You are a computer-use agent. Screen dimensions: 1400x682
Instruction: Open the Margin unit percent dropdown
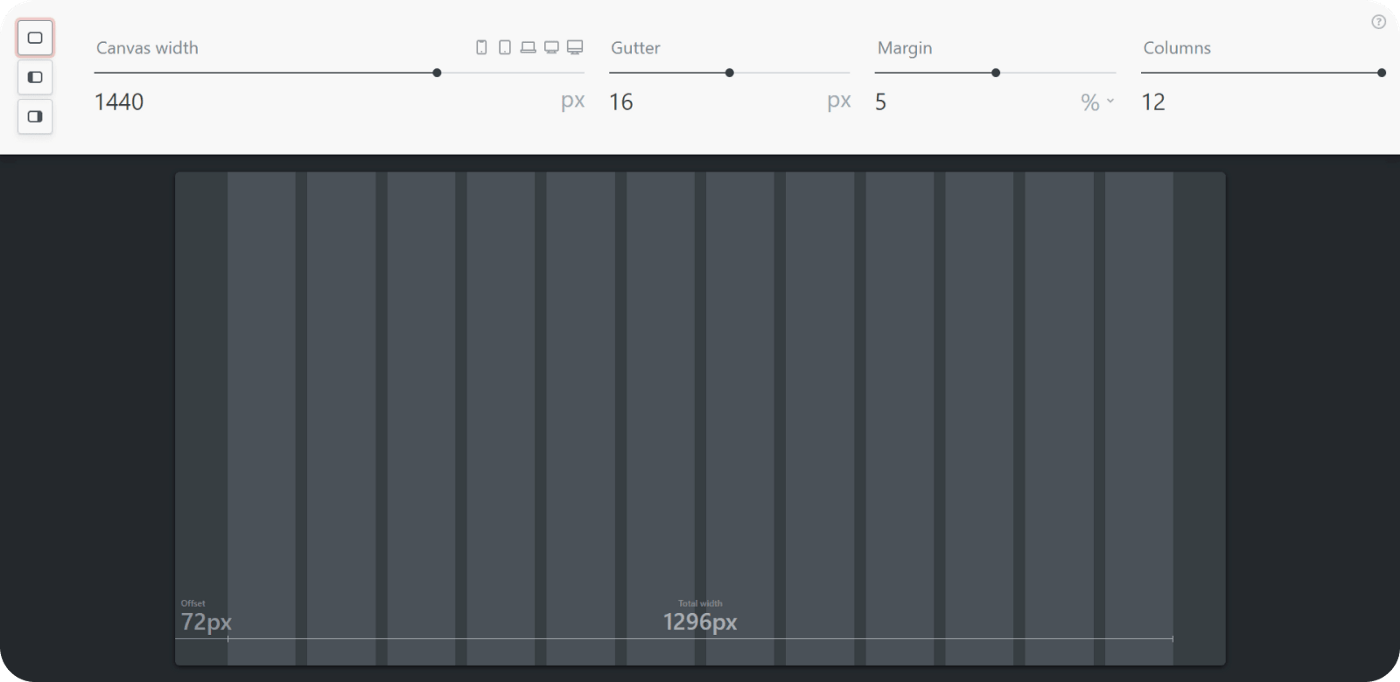pos(1097,102)
